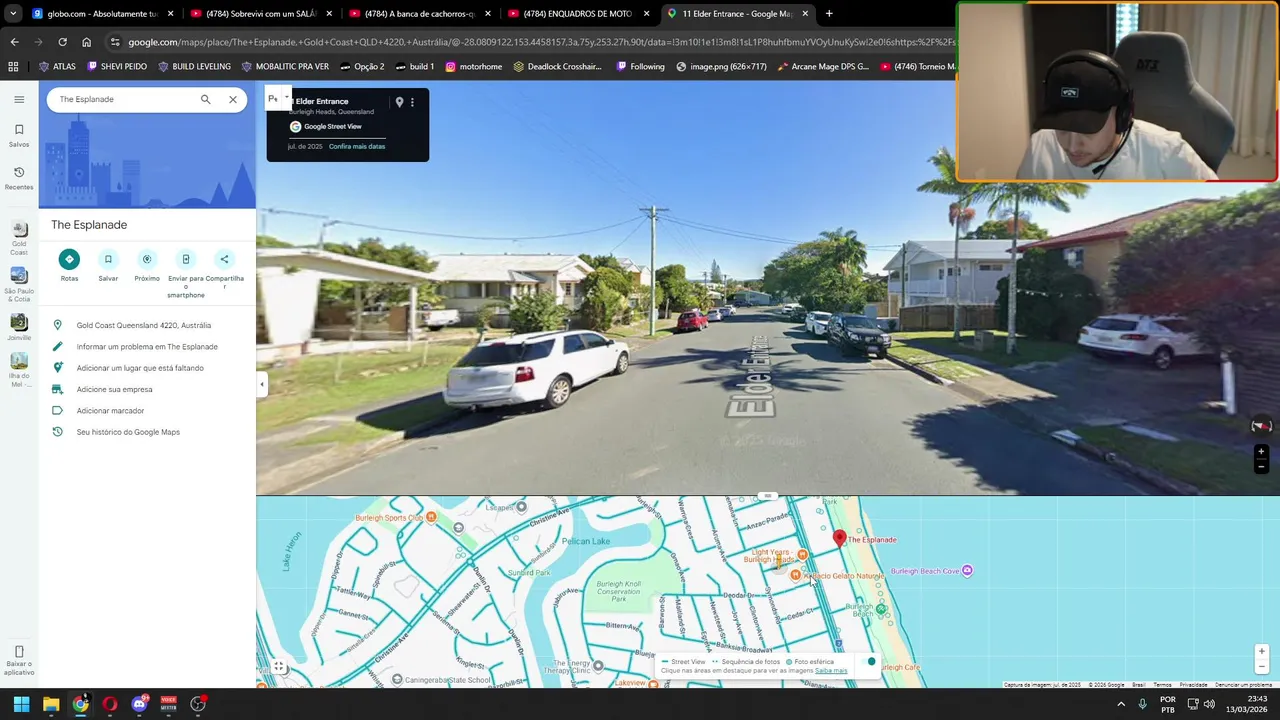The image size is (1280, 720).
Task: Click the location pin in Street View card
Action: [399, 102]
